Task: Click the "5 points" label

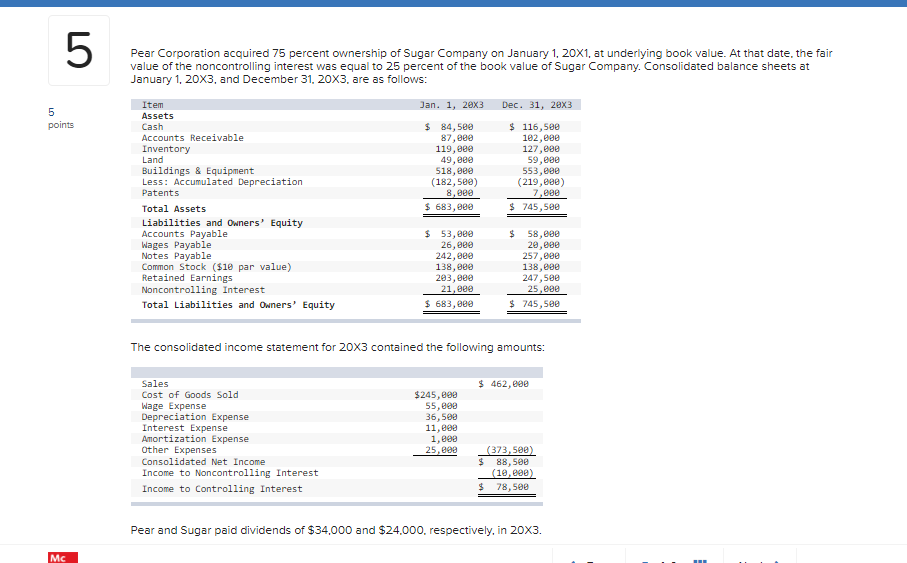Action: click(61, 118)
